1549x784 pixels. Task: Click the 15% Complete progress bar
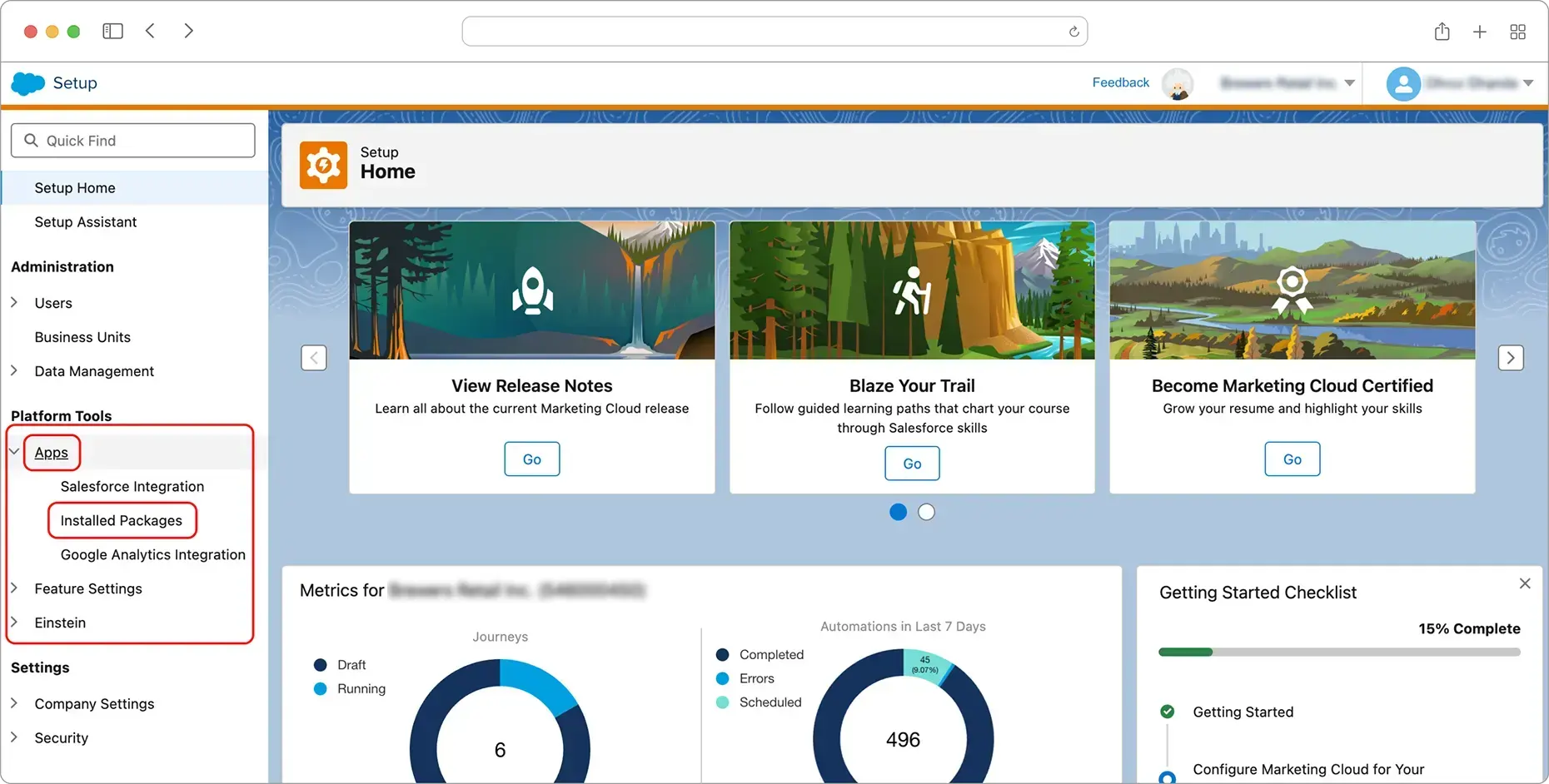pos(1339,653)
